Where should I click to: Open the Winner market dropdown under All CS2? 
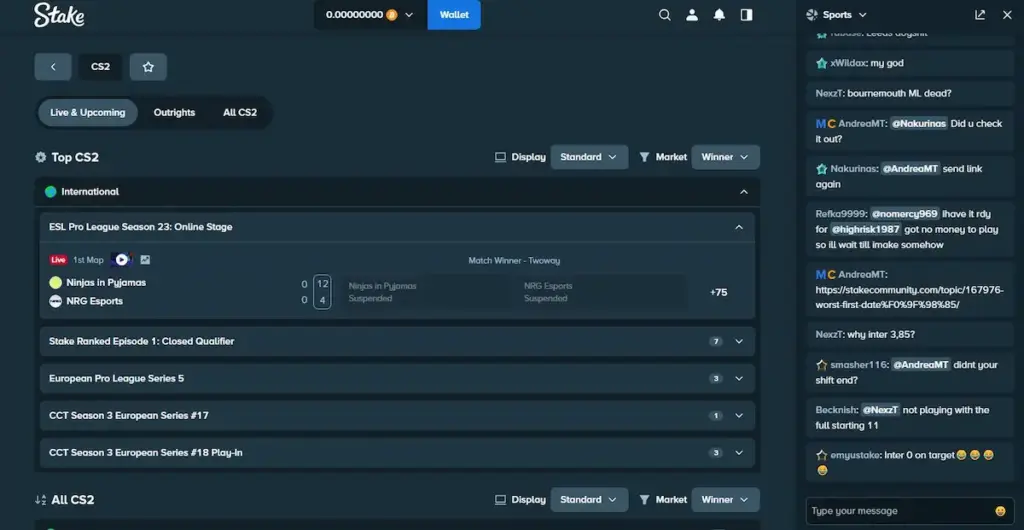point(725,500)
